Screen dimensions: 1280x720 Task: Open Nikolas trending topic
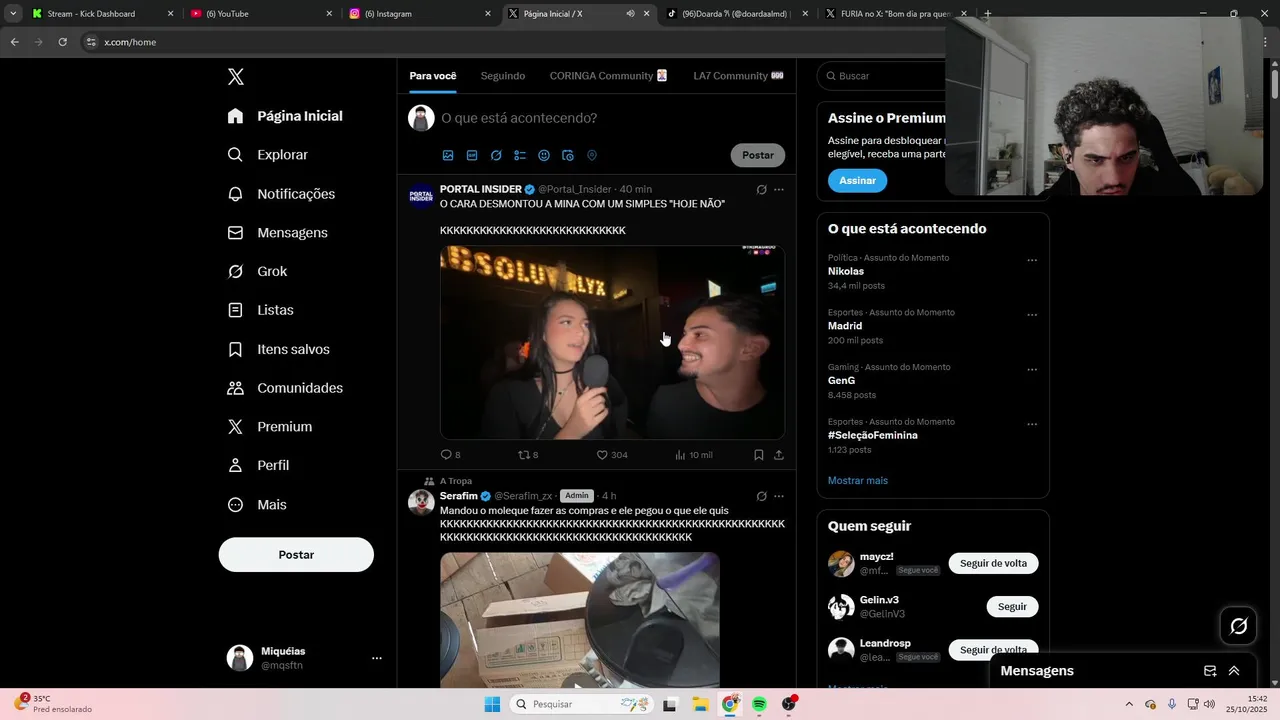(846, 272)
